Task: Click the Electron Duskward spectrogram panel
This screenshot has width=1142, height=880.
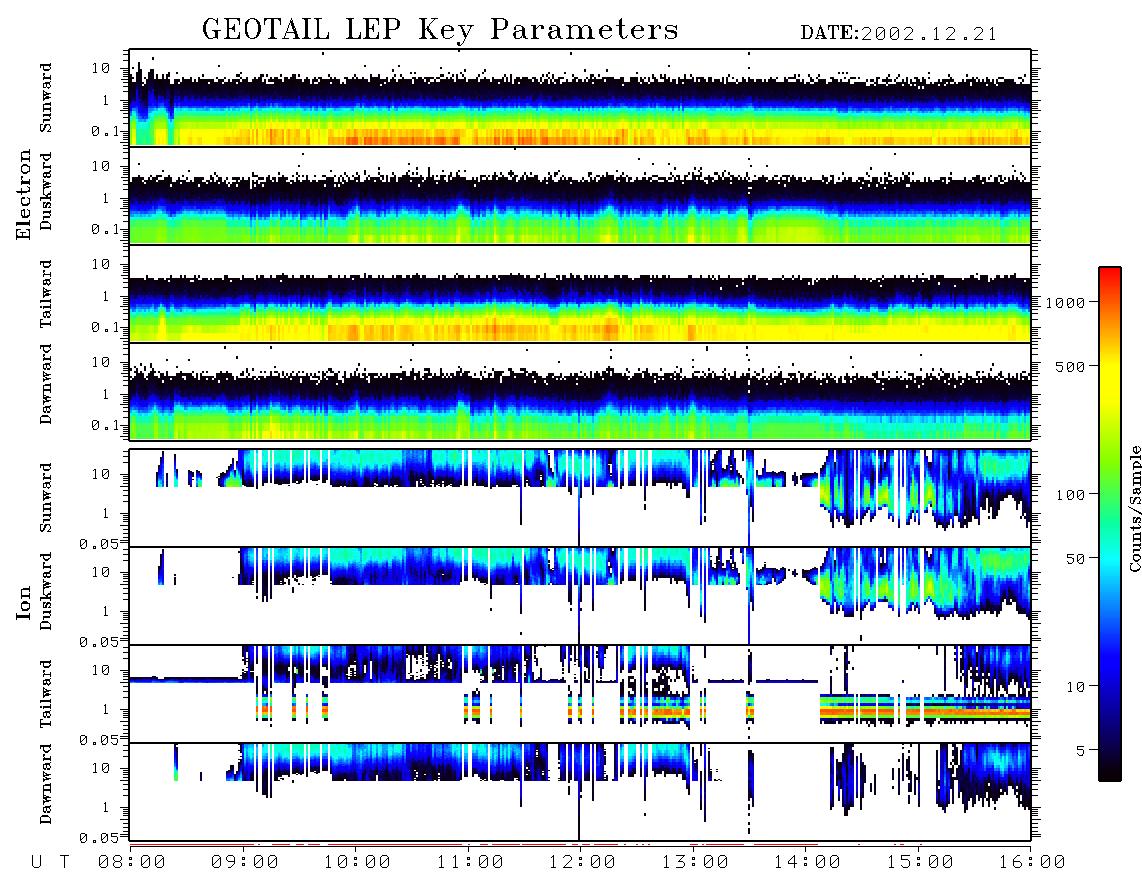Action: tap(580, 195)
